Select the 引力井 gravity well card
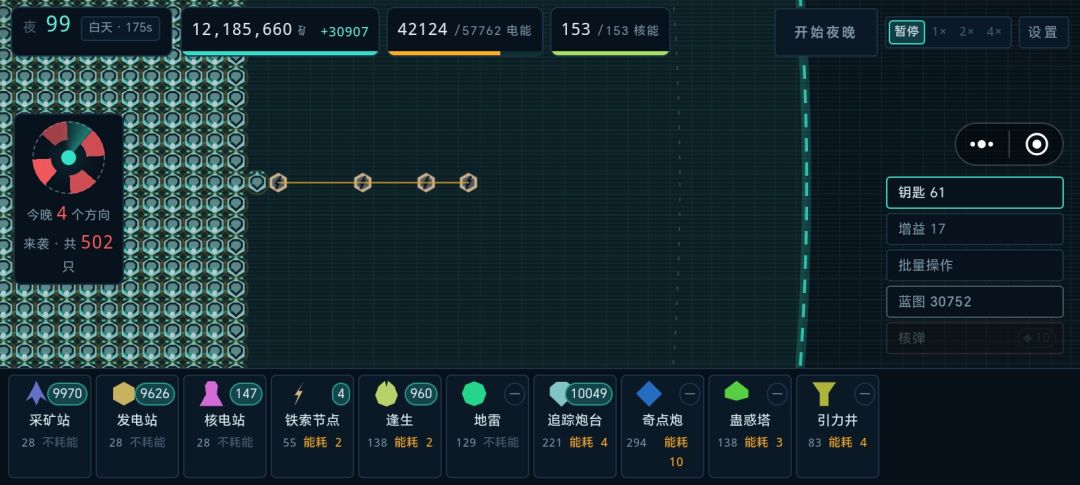The width and height of the screenshot is (1080, 485). (x=837, y=426)
